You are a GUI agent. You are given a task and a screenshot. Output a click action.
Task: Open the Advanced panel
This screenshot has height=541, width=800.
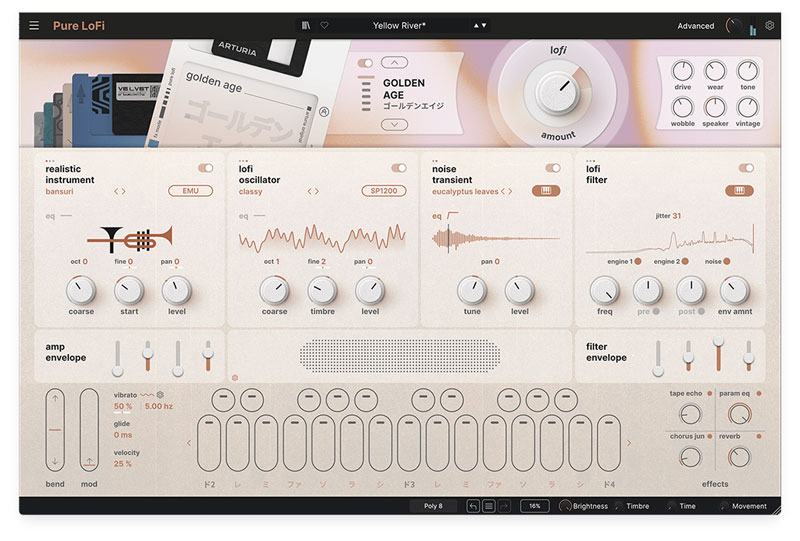(695, 26)
